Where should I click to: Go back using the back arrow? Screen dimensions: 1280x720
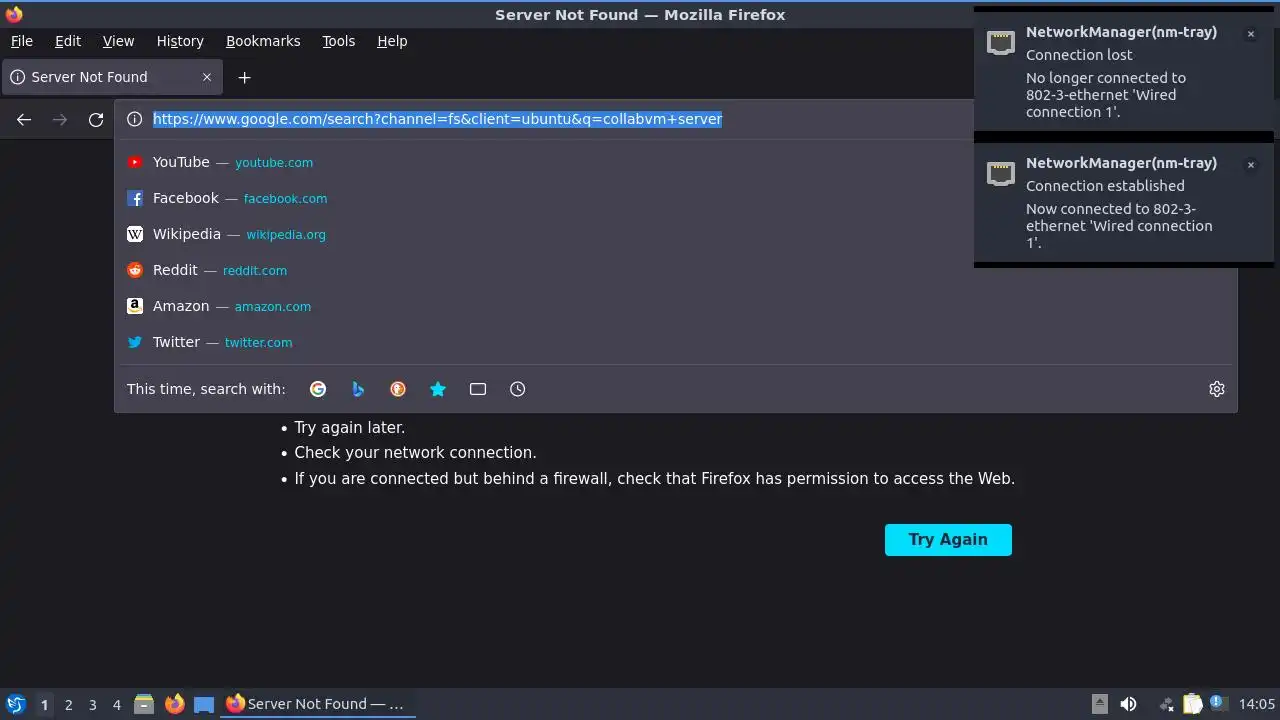[x=24, y=119]
